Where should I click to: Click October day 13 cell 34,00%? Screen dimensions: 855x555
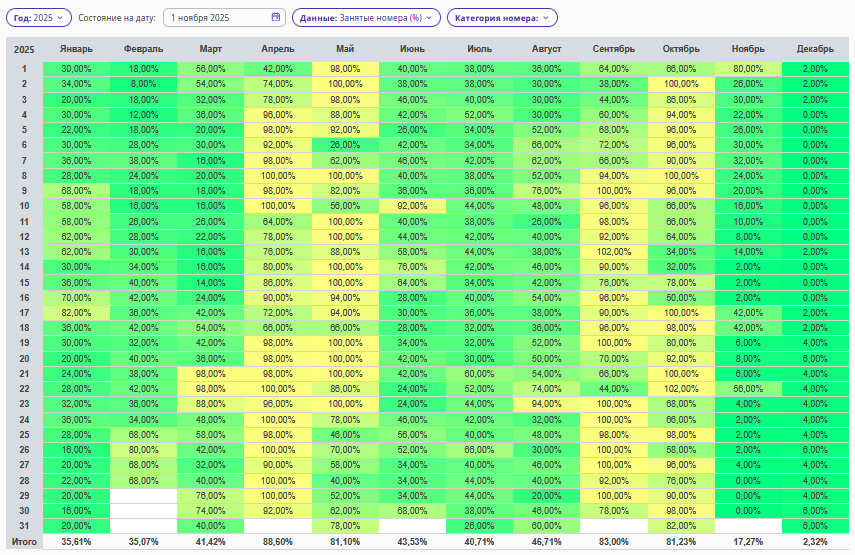[x=681, y=252]
